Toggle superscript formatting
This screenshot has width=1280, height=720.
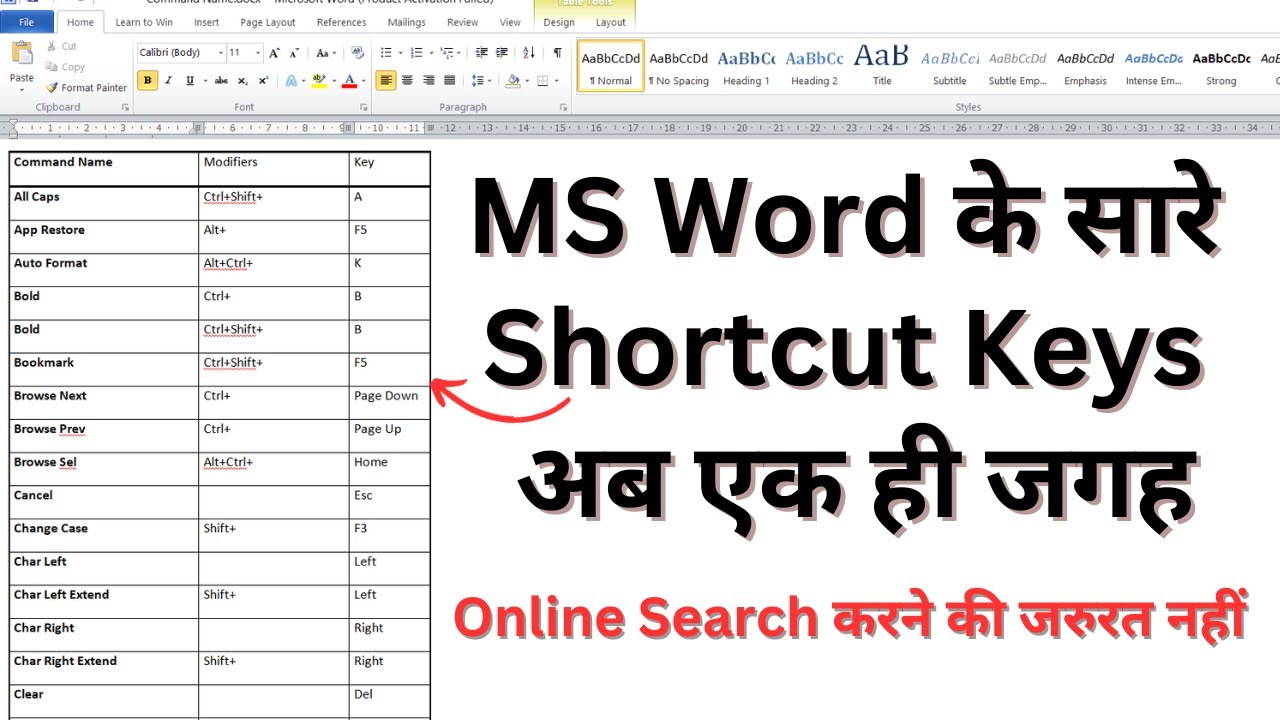[x=263, y=81]
